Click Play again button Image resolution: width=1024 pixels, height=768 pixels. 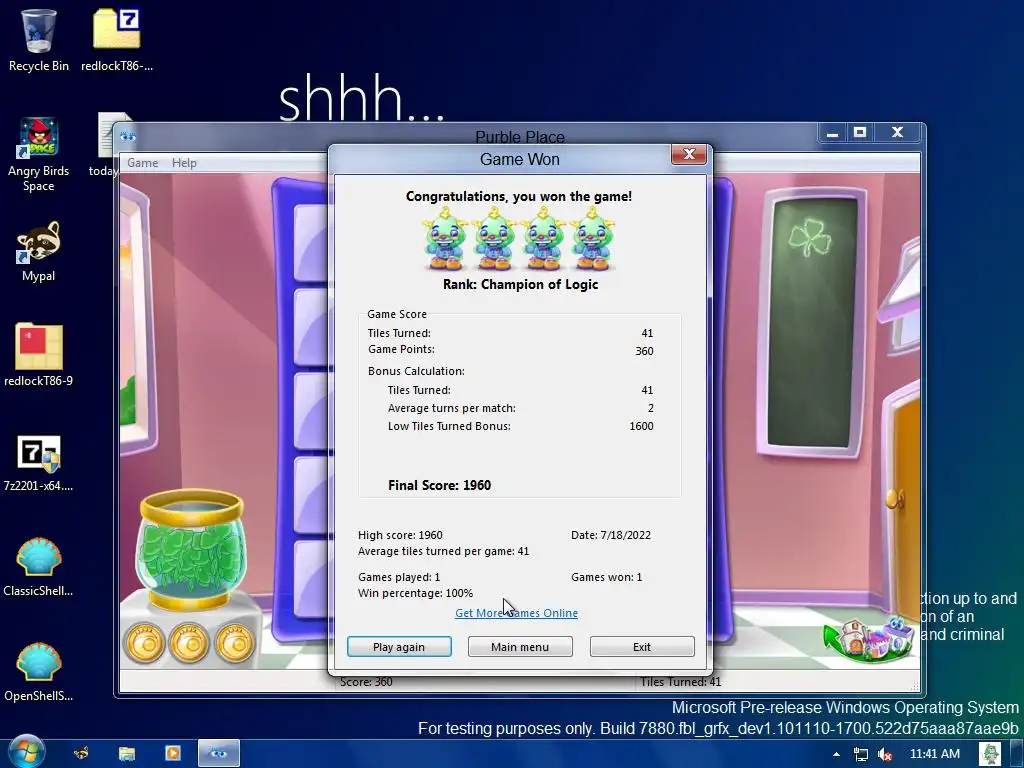(x=399, y=647)
